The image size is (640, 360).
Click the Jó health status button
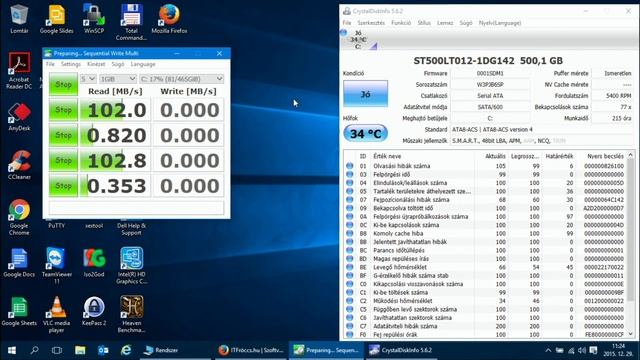[x=365, y=94]
